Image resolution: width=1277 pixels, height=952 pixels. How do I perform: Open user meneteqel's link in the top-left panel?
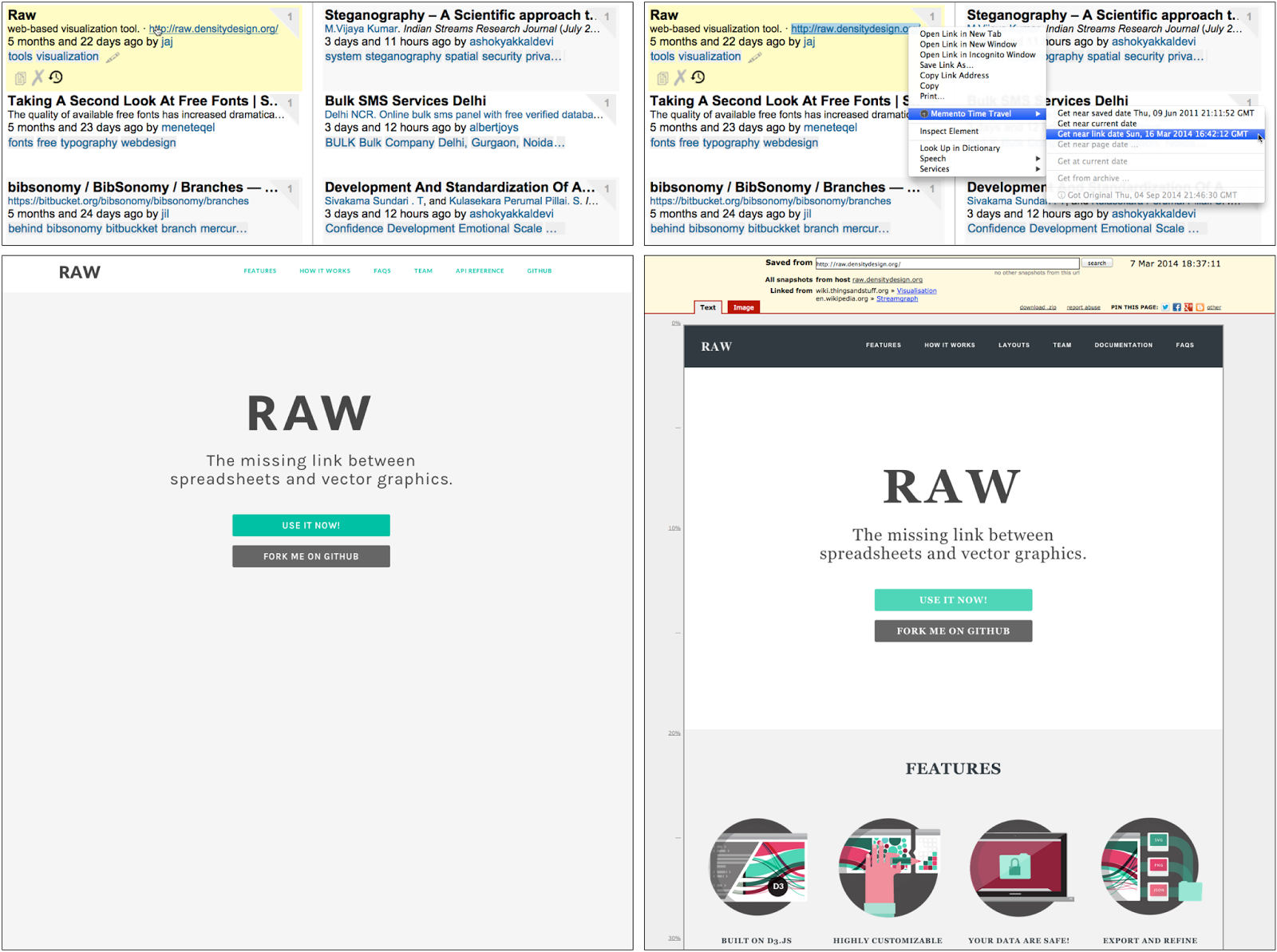(188, 128)
